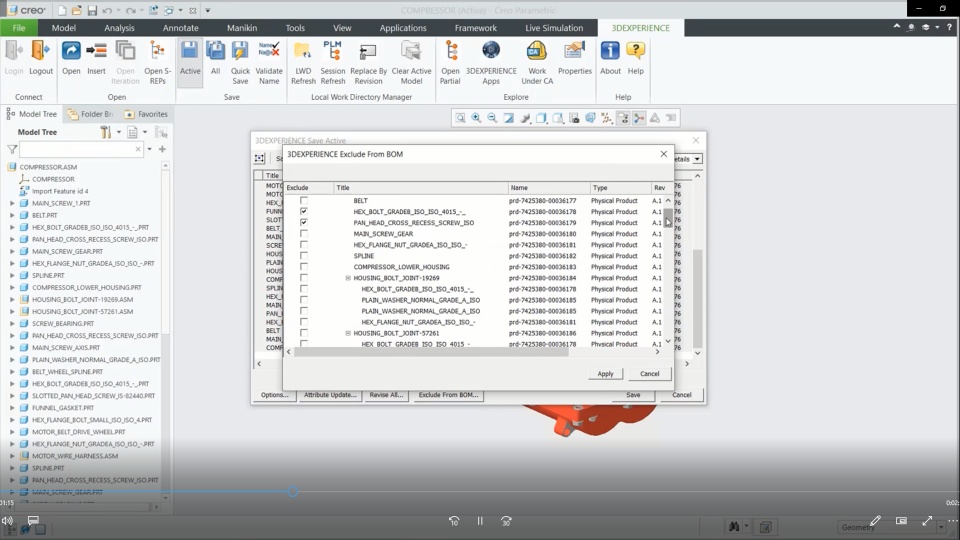Screen dimensions: 960x540
Task: Check Exclude box for MAIN_SCREW_GEAR
Action: (304, 233)
